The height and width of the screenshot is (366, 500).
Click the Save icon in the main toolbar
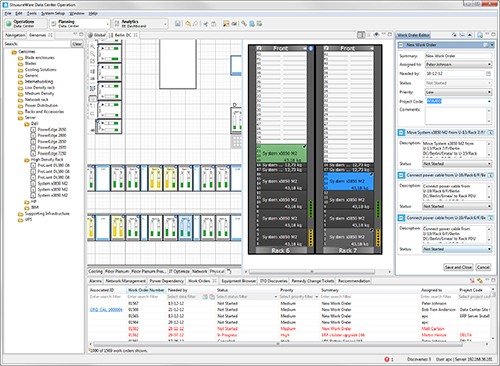178,24
